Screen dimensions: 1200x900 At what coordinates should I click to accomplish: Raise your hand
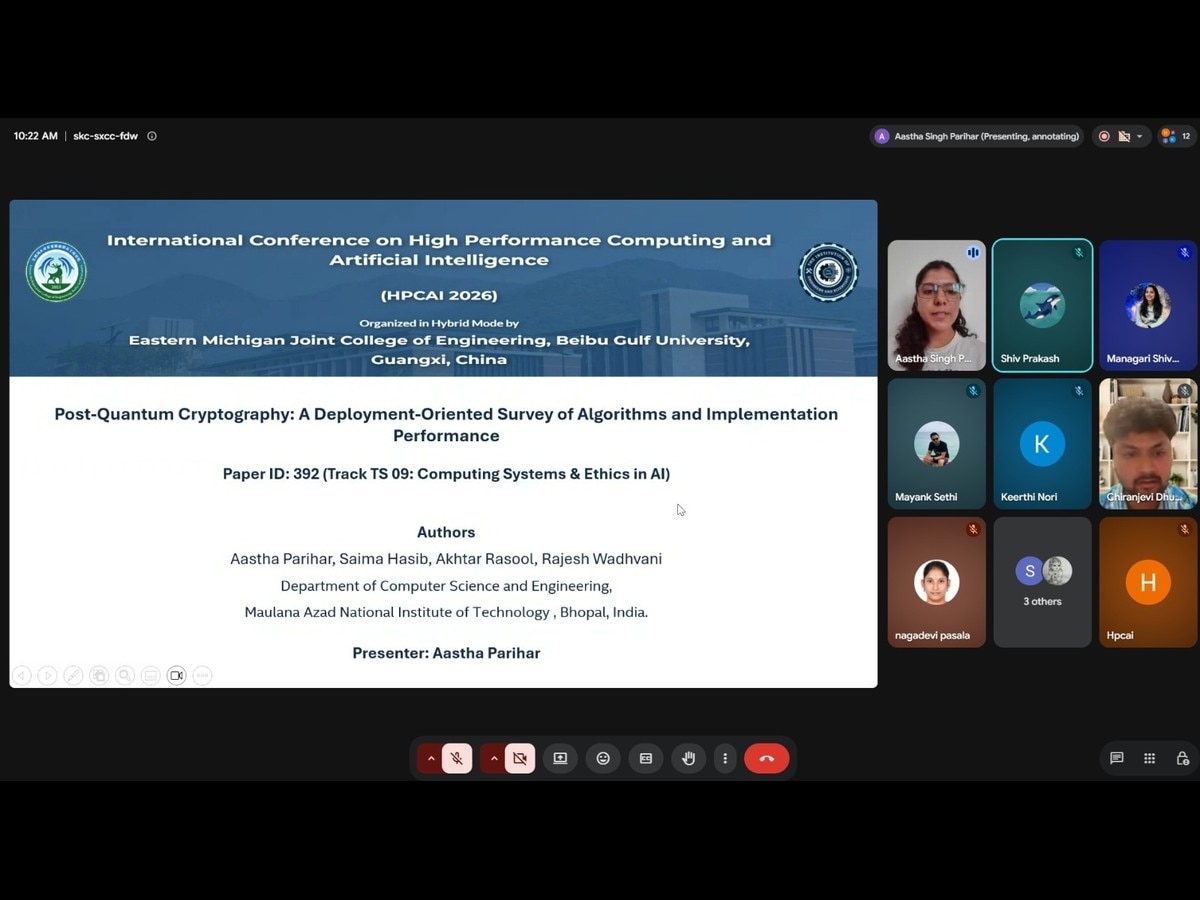[689, 758]
